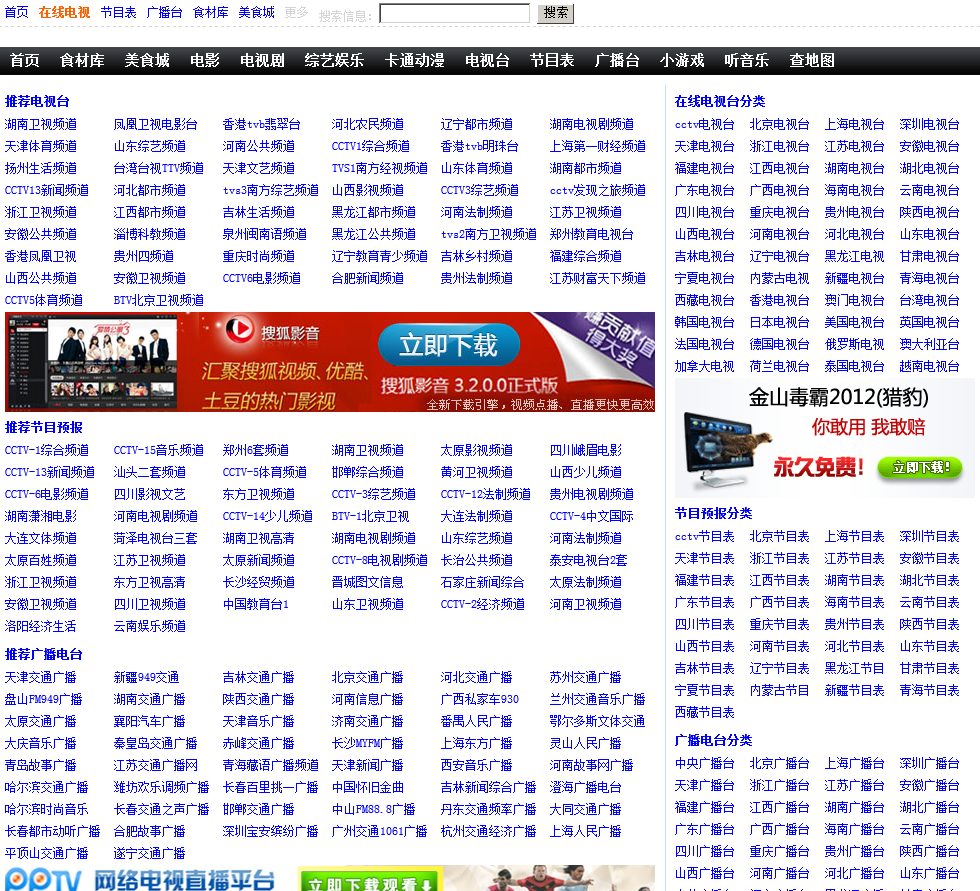Open the 北京电视台 category link
The width and height of the screenshot is (980, 891).
point(779,124)
